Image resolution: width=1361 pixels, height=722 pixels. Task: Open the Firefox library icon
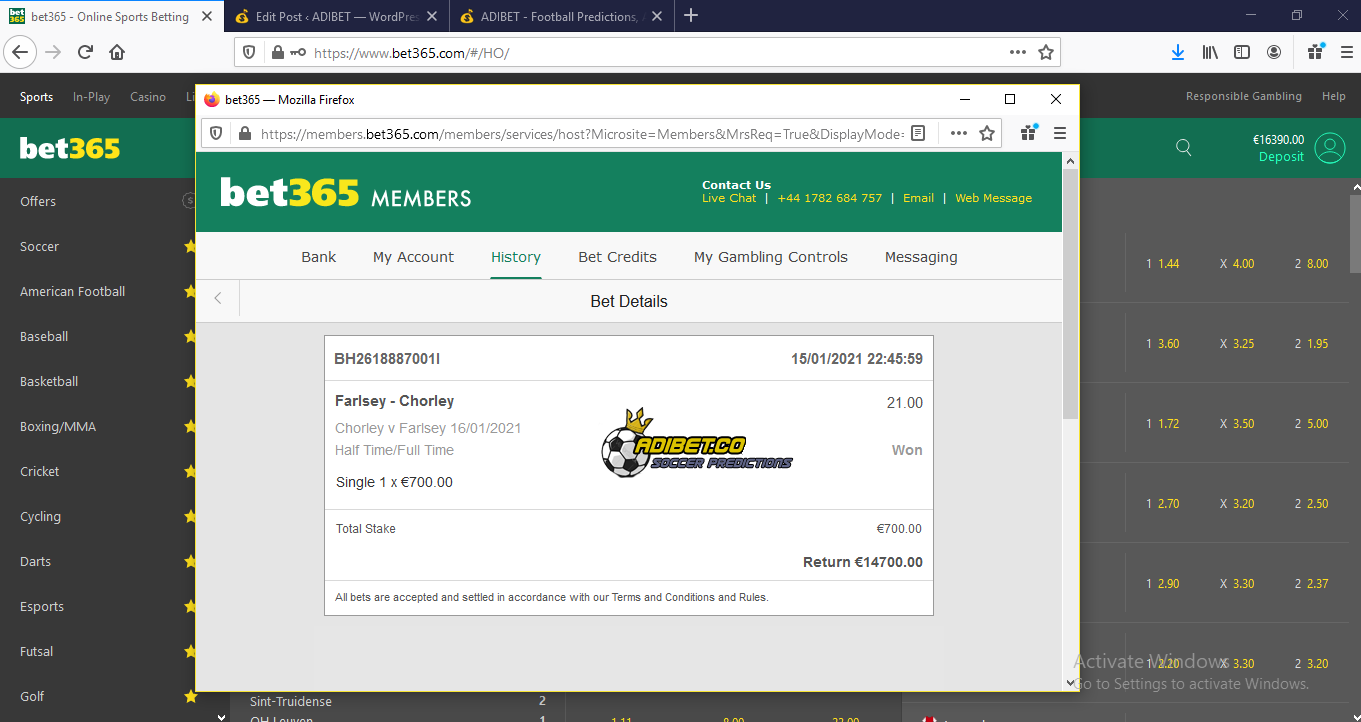point(1210,52)
